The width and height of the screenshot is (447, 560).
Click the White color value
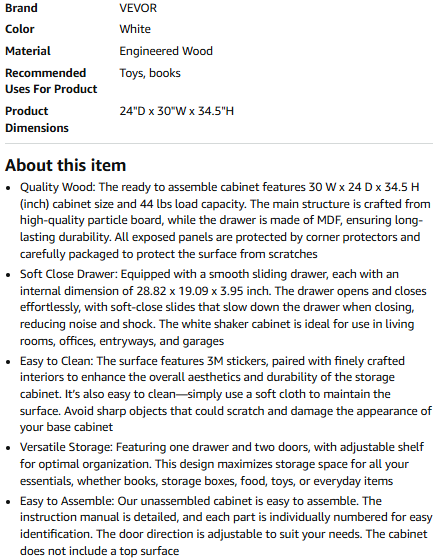point(135,29)
